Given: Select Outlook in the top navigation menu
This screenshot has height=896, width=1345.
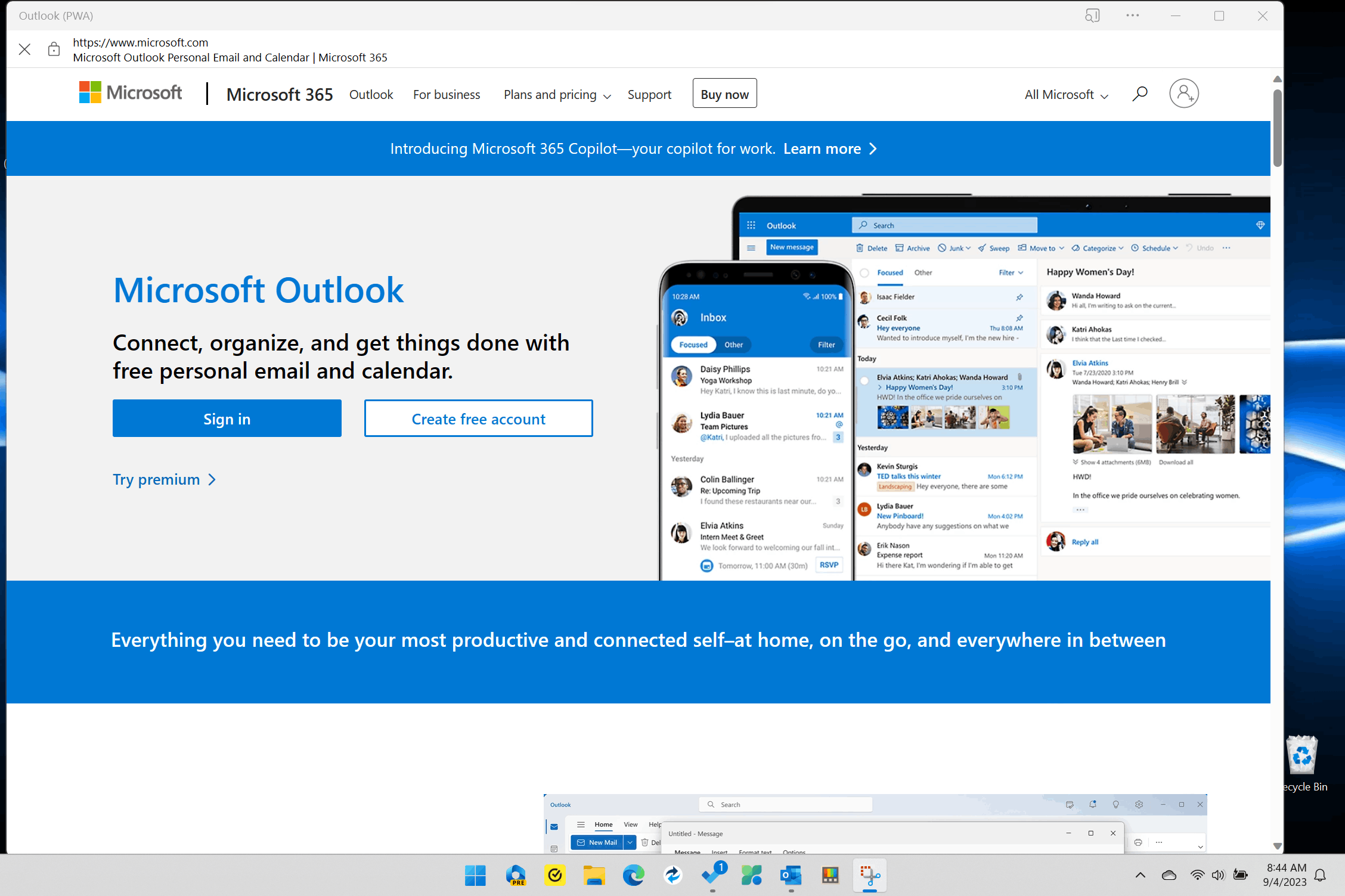Looking at the screenshot, I should tap(371, 94).
